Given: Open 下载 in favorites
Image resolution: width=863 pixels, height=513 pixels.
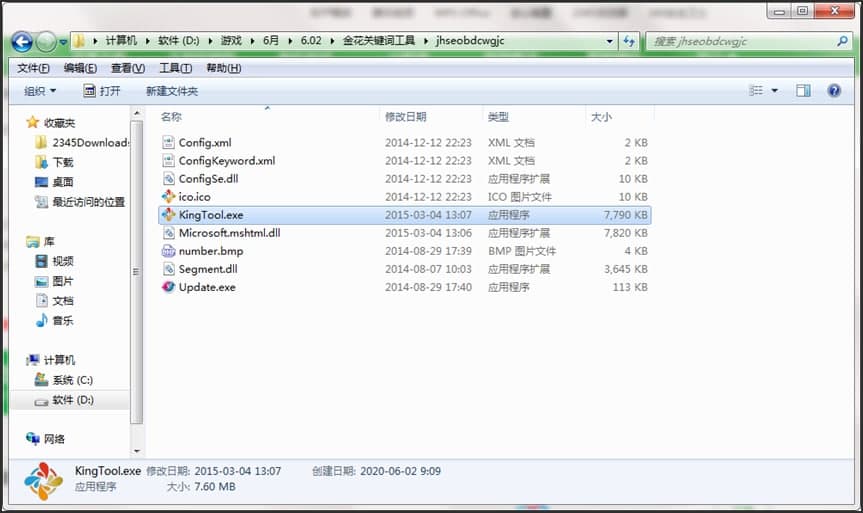Looking at the screenshot, I should [54, 162].
